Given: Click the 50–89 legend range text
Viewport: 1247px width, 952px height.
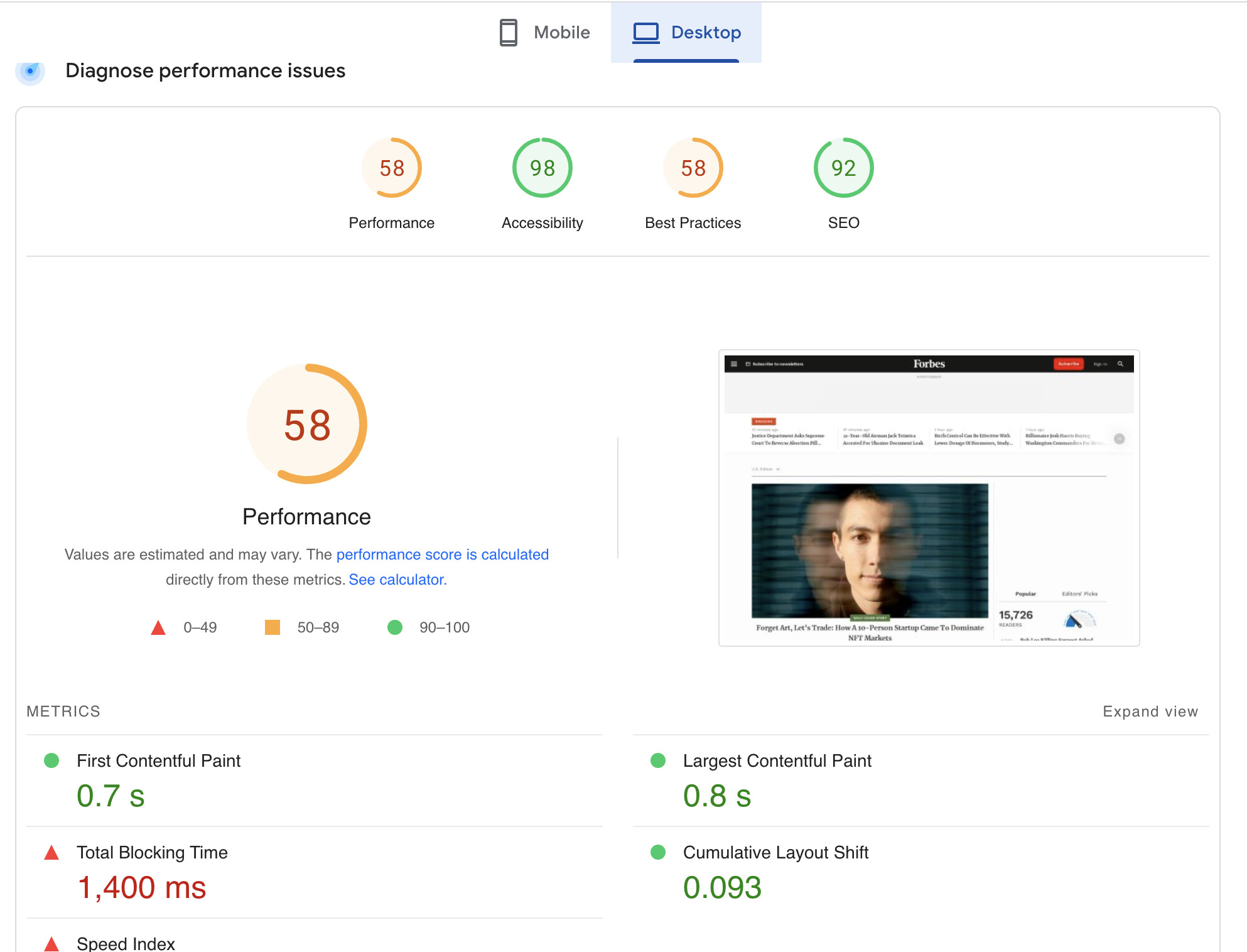Looking at the screenshot, I should [x=318, y=627].
